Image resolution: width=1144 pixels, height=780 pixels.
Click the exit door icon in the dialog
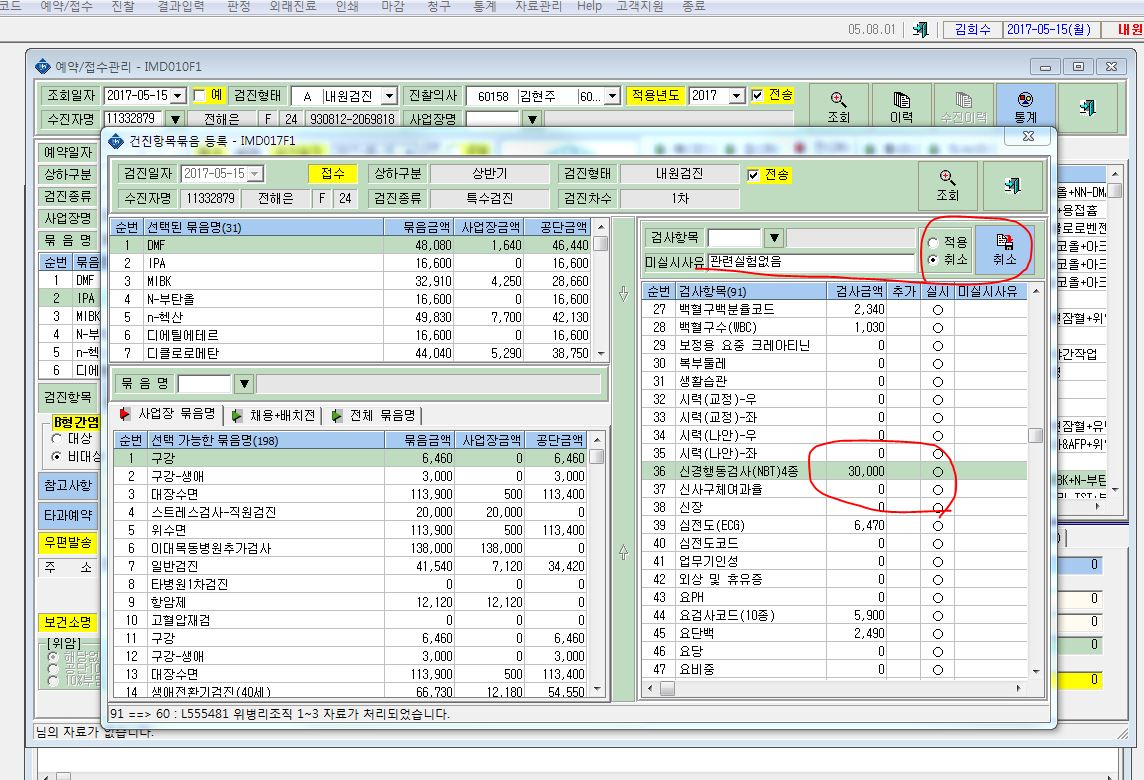pos(1012,185)
